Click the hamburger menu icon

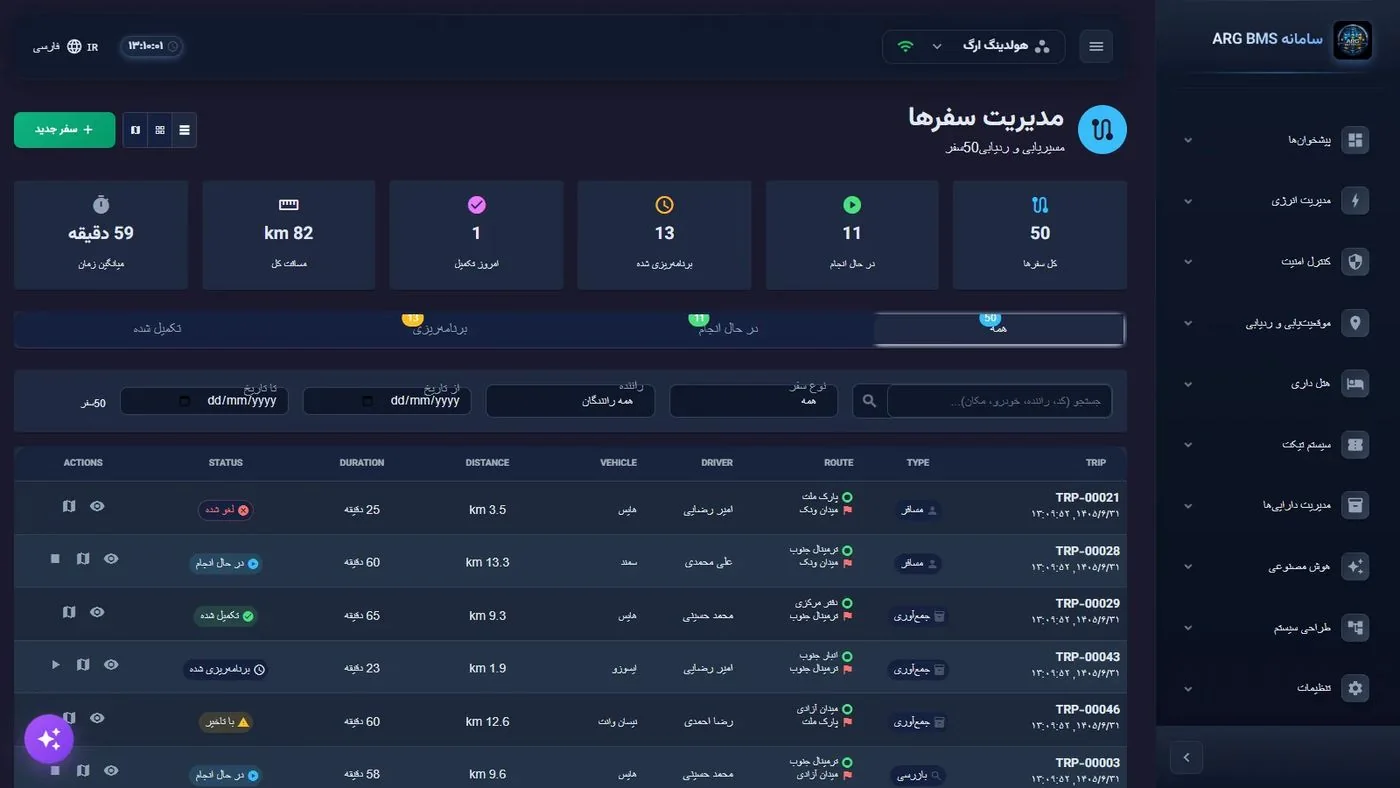coord(1096,46)
